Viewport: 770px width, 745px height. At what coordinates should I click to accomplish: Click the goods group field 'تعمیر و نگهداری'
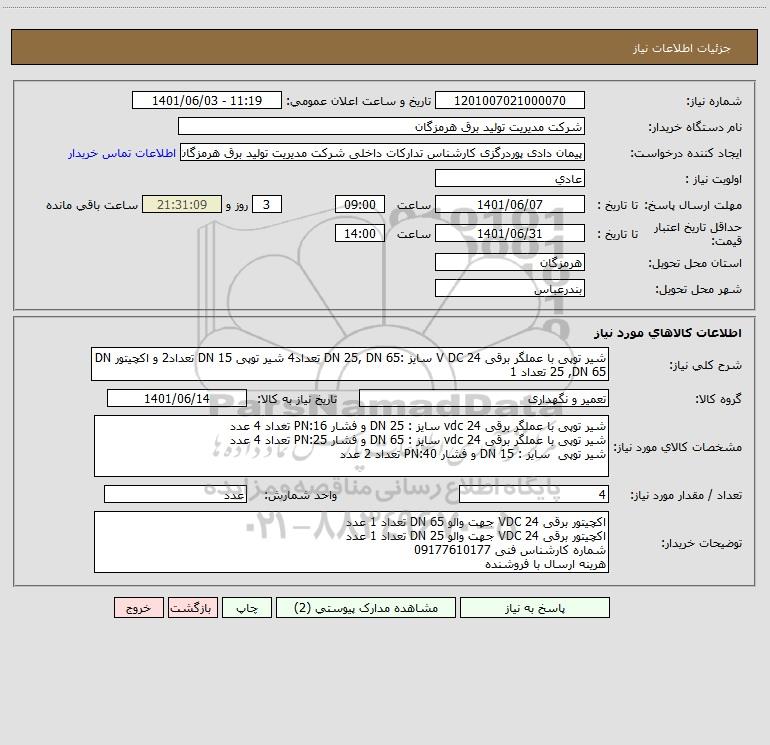tap(484, 398)
